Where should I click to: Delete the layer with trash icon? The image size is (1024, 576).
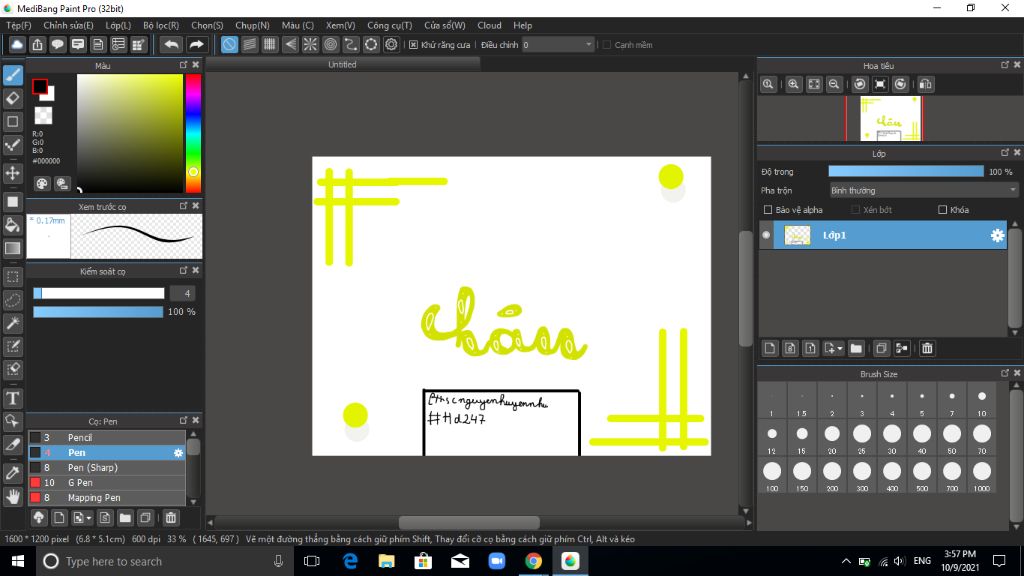(927, 348)
